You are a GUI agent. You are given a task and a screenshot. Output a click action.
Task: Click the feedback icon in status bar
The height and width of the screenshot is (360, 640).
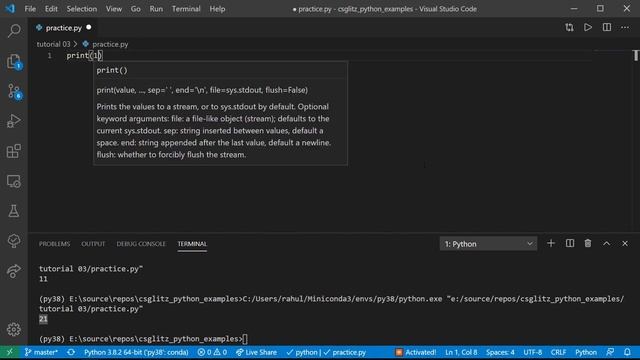(610, 352)
